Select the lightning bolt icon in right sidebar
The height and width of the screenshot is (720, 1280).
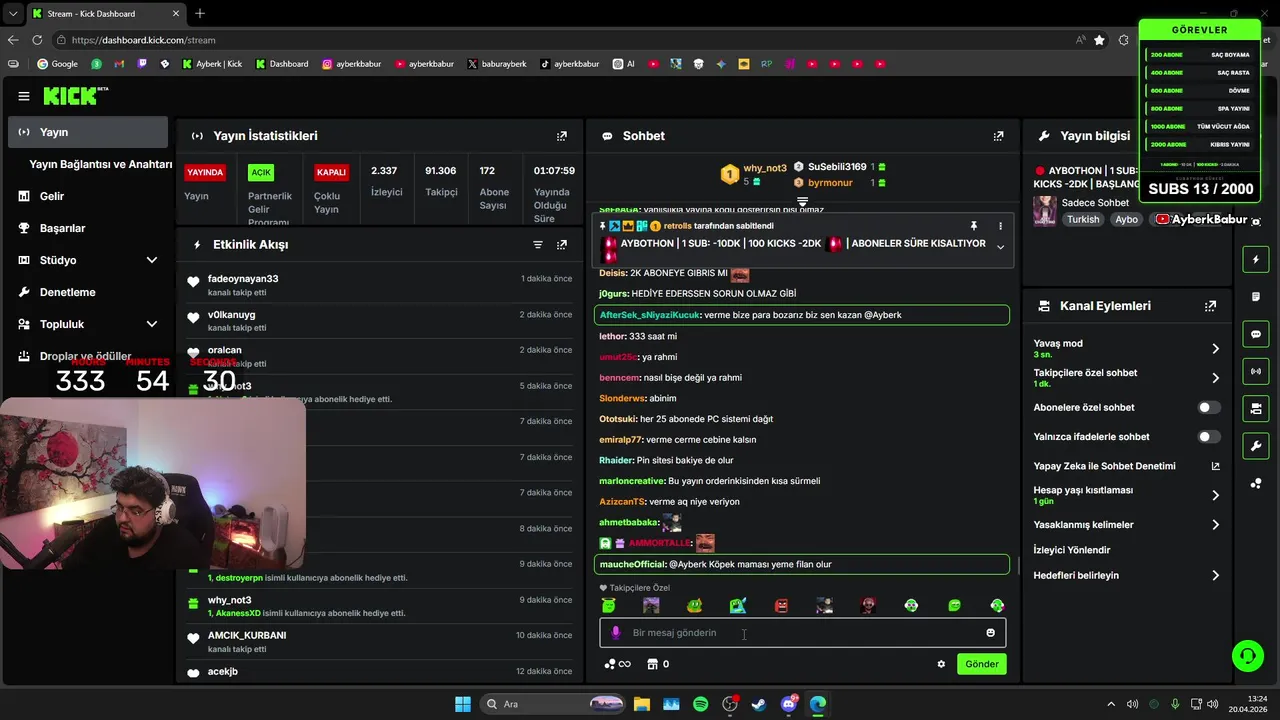[x=1256, y=260]
